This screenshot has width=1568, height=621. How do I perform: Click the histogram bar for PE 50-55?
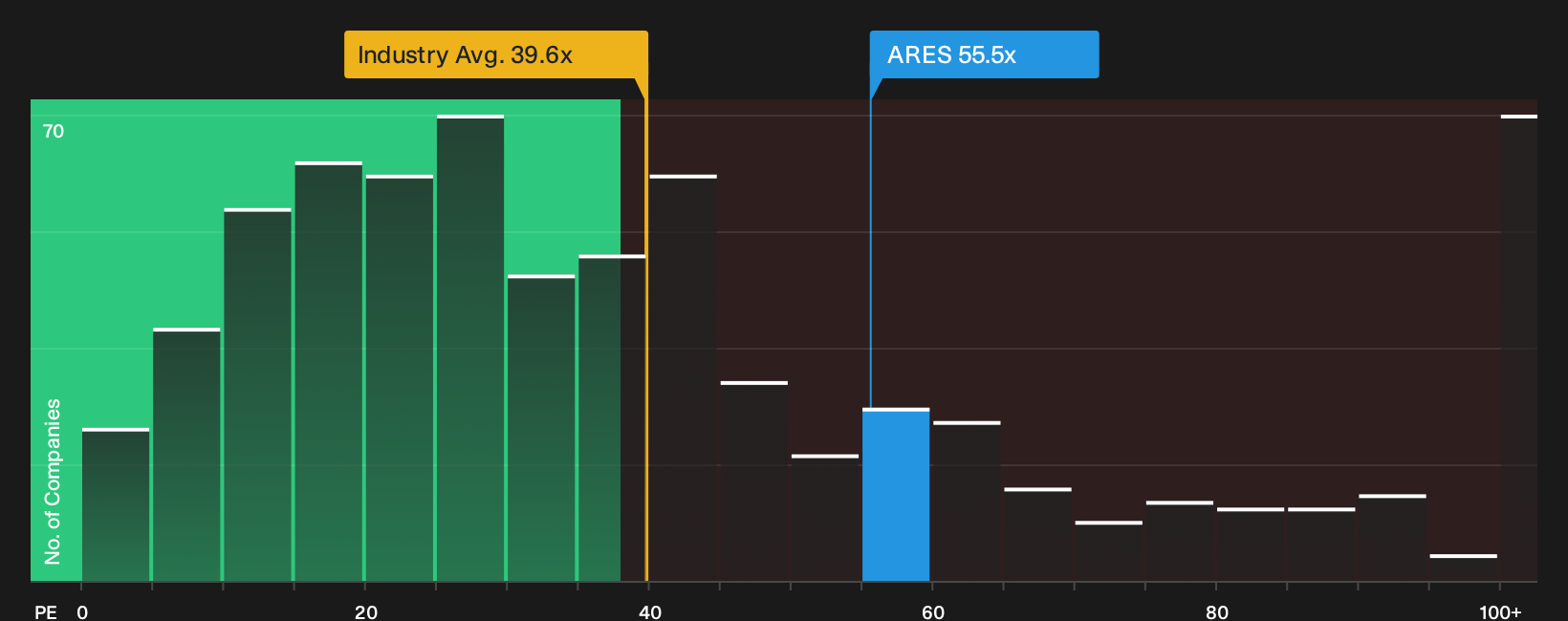click(x=825, y=518)
